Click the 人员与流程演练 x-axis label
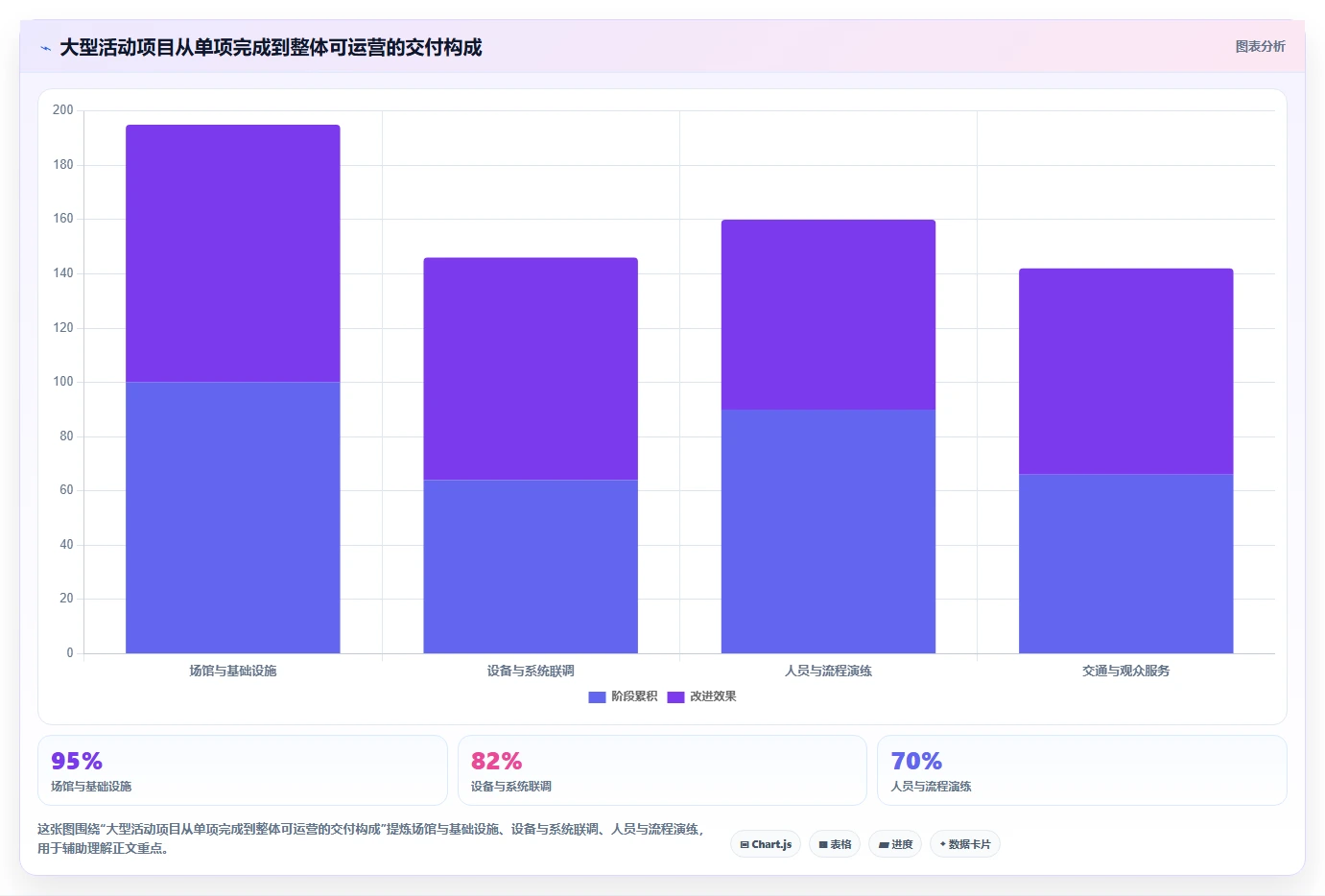This screenshot has height=896, width=1325. (x=828, y=671)
